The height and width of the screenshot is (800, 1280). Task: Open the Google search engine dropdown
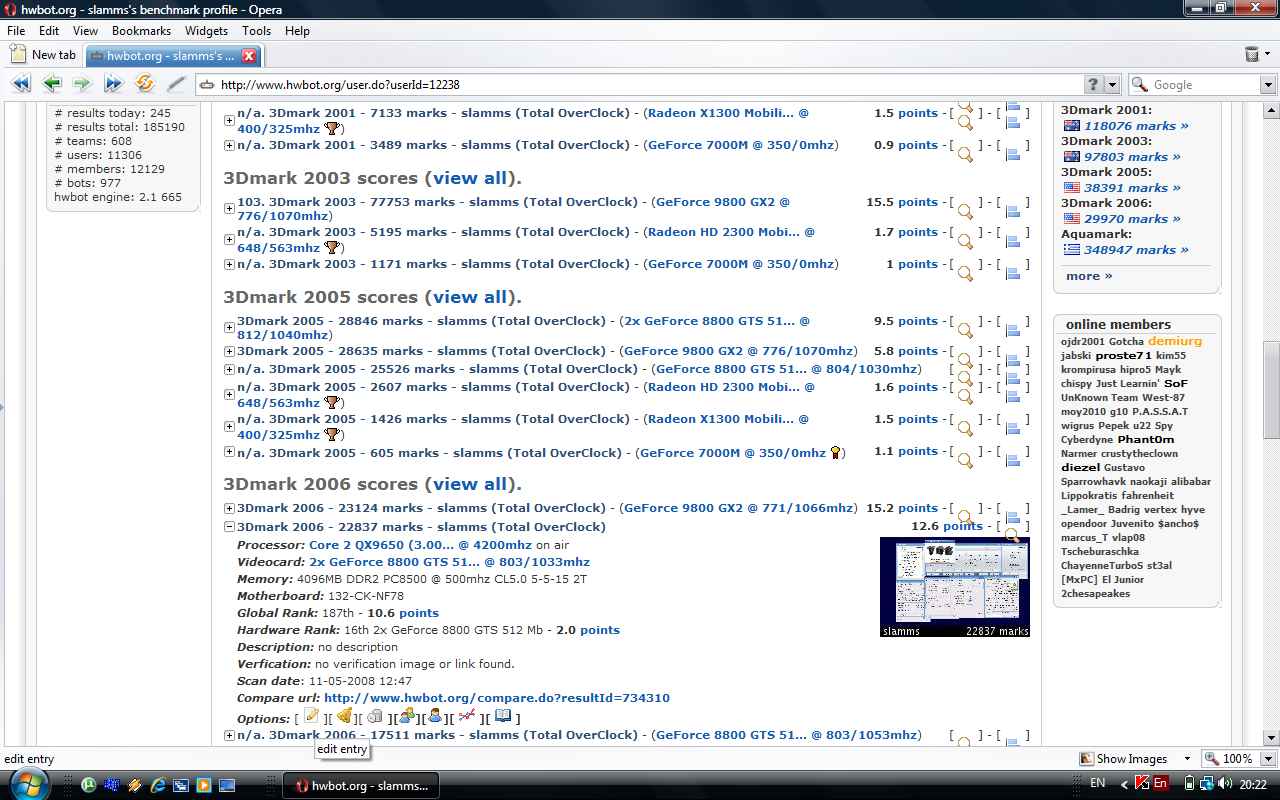point(1267,85)
